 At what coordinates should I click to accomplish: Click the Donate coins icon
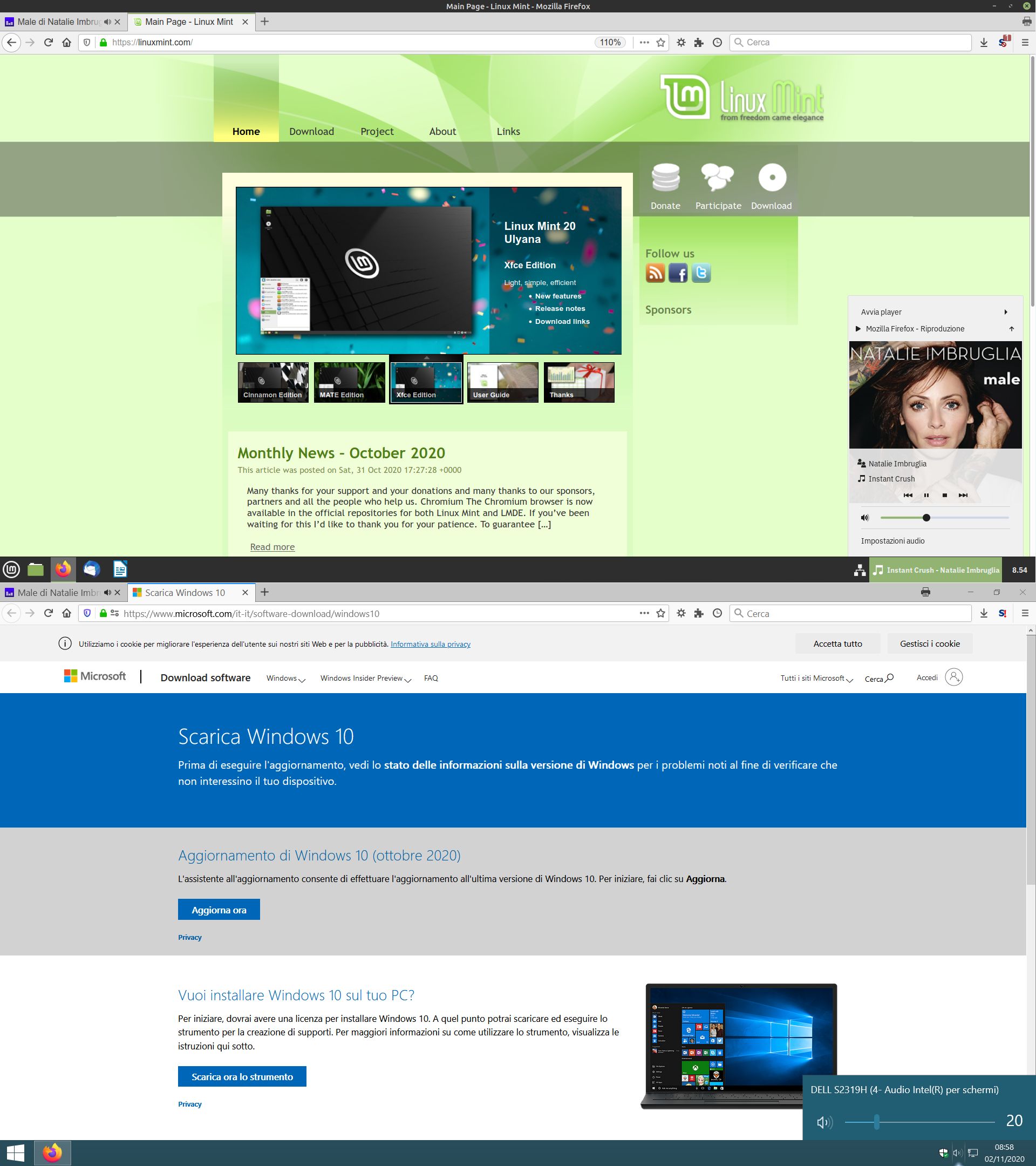point(665,177)
